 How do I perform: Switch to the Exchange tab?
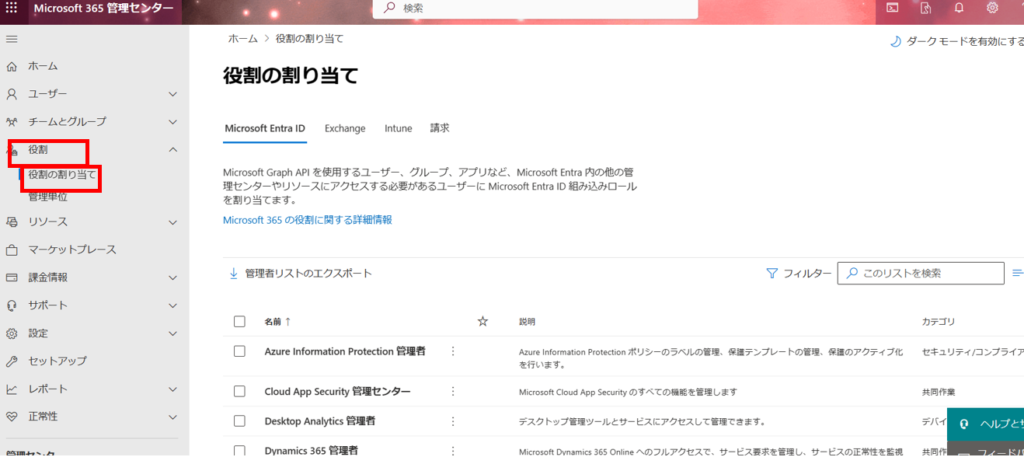345,129
